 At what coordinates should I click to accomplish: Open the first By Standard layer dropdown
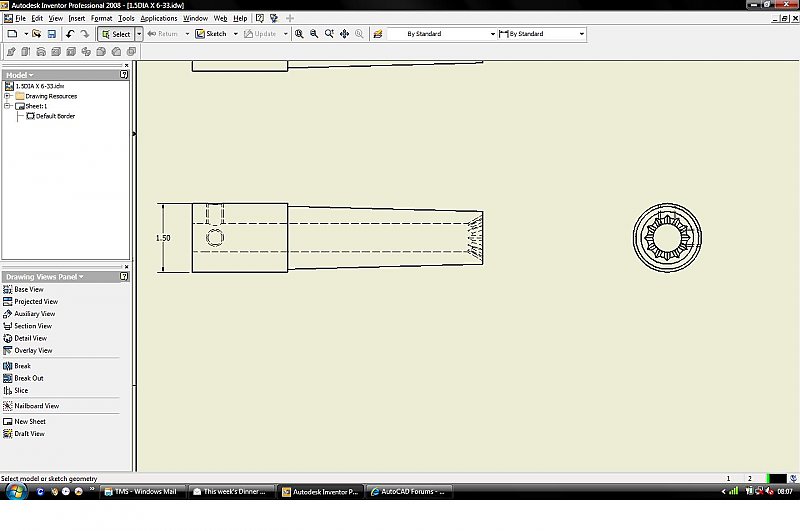click(492, 34)
